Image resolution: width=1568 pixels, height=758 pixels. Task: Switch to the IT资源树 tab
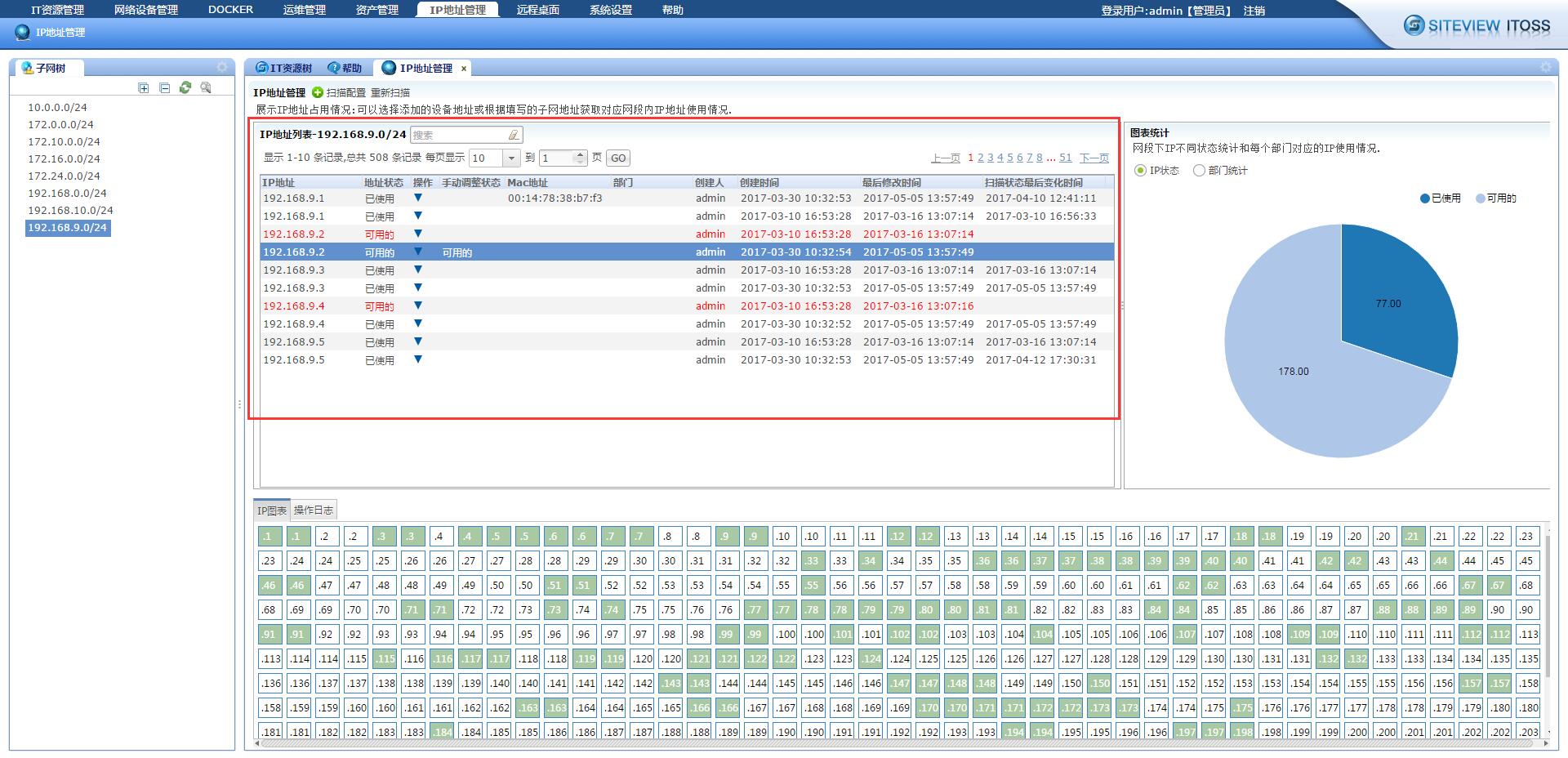[283, 69]
